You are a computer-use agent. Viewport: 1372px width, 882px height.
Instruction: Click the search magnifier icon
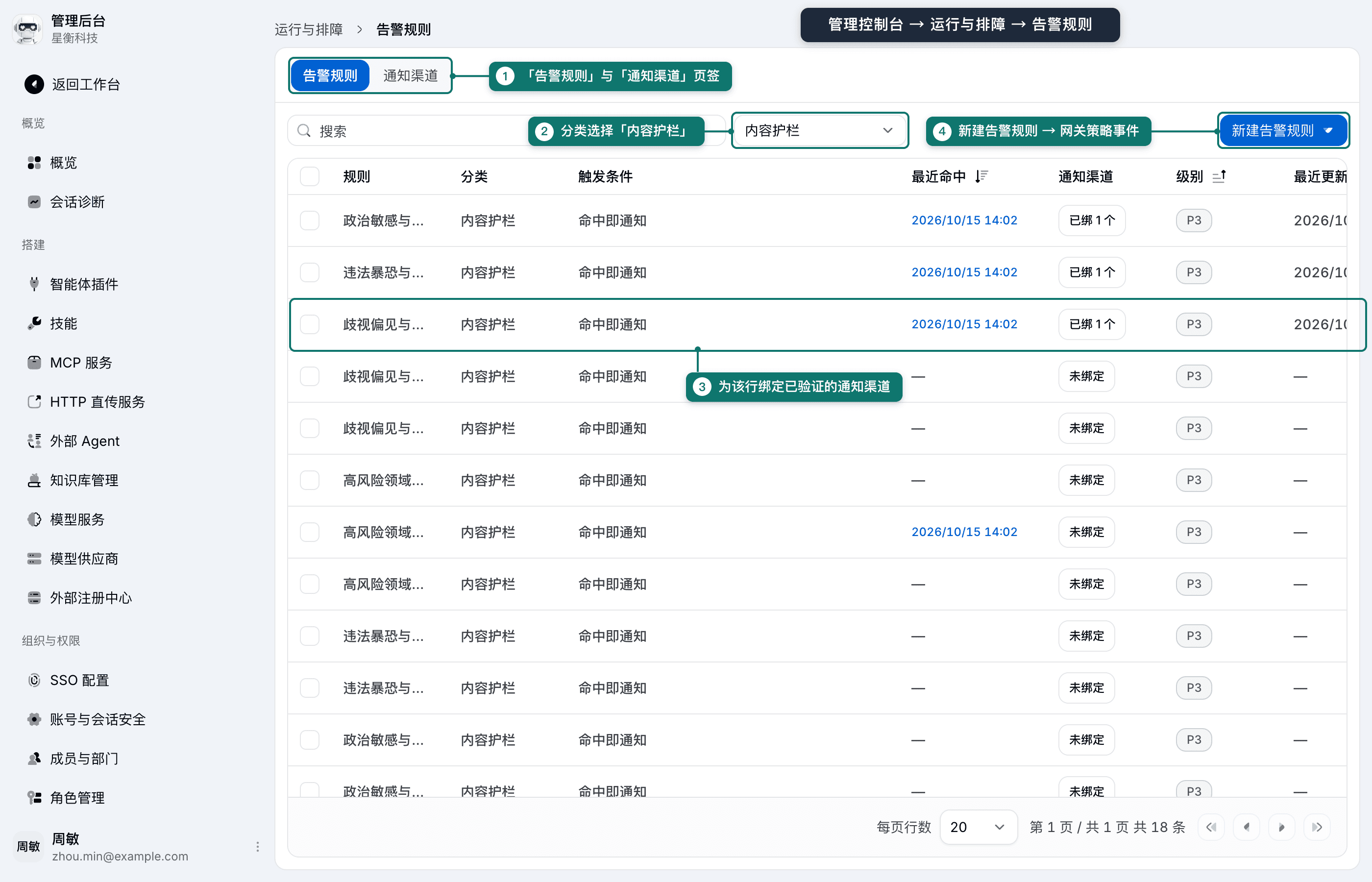tap(304, 131)
